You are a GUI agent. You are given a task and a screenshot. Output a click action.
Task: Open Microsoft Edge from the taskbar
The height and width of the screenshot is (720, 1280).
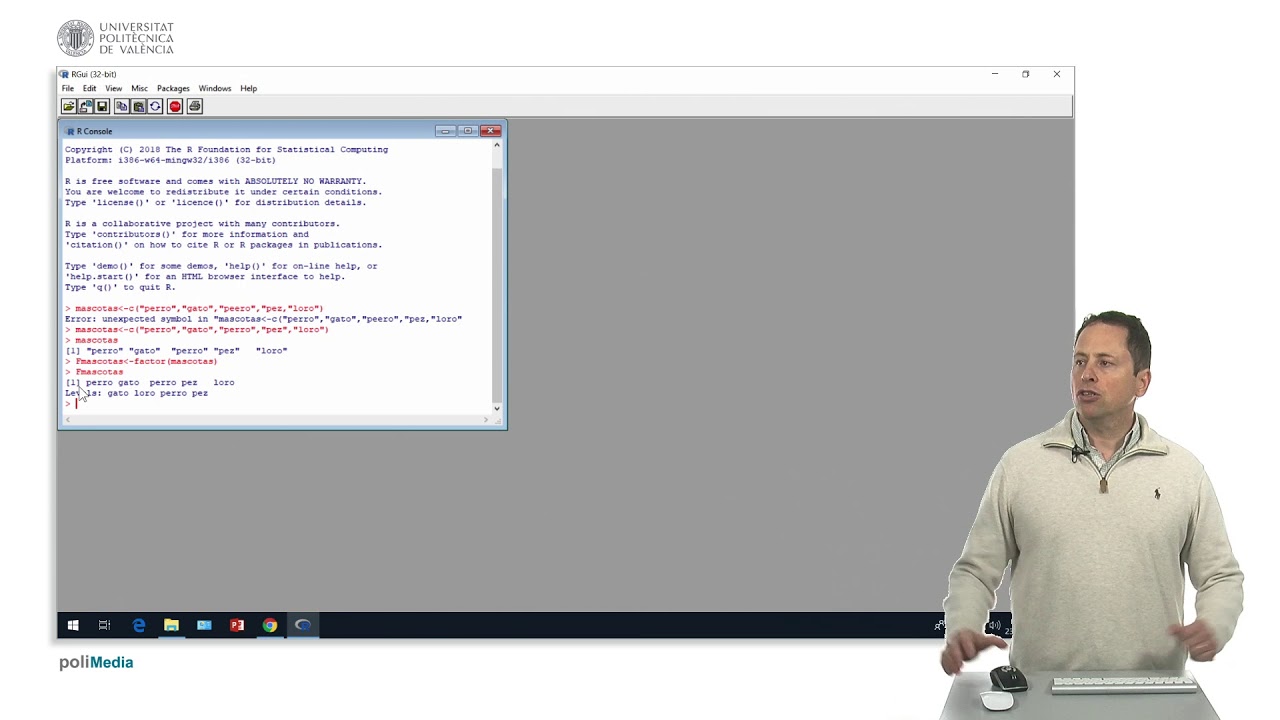click(x=138, y=626)
